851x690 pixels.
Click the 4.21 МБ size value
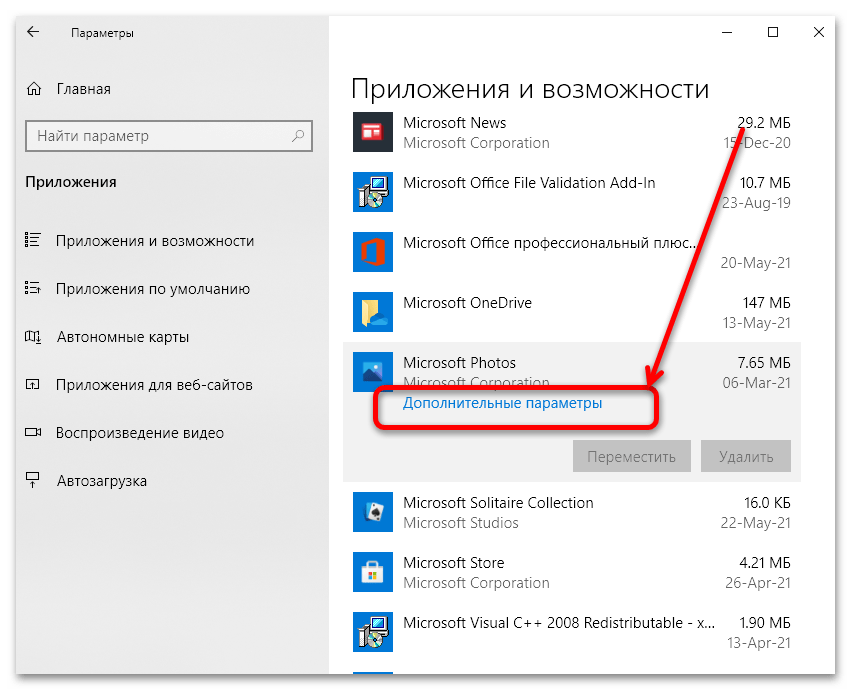pos(765,562)
